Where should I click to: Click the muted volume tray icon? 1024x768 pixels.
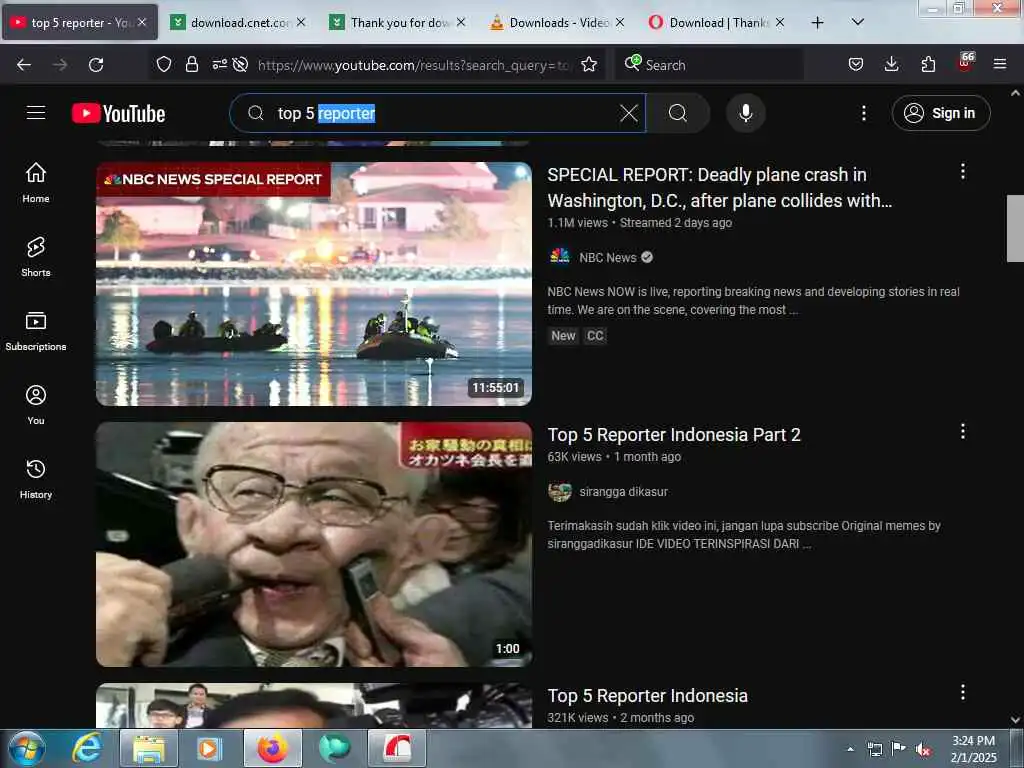923,749
